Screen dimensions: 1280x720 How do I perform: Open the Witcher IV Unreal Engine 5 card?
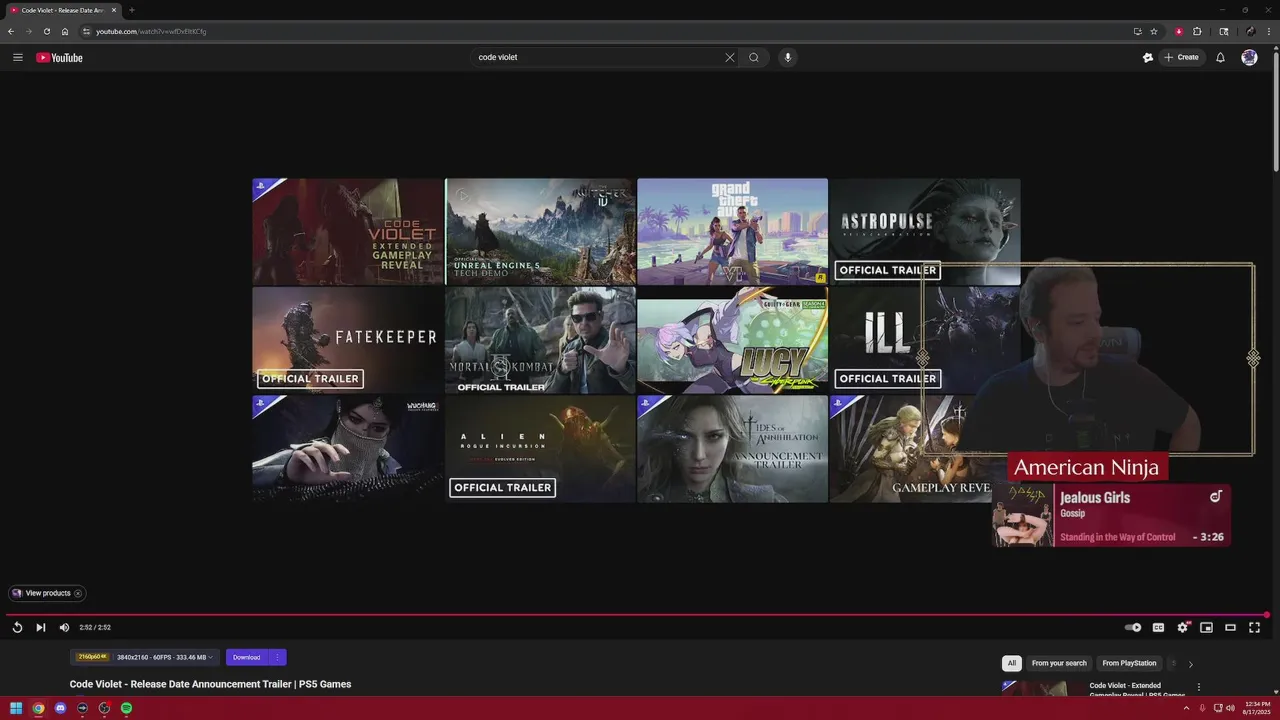coord(540,232)
